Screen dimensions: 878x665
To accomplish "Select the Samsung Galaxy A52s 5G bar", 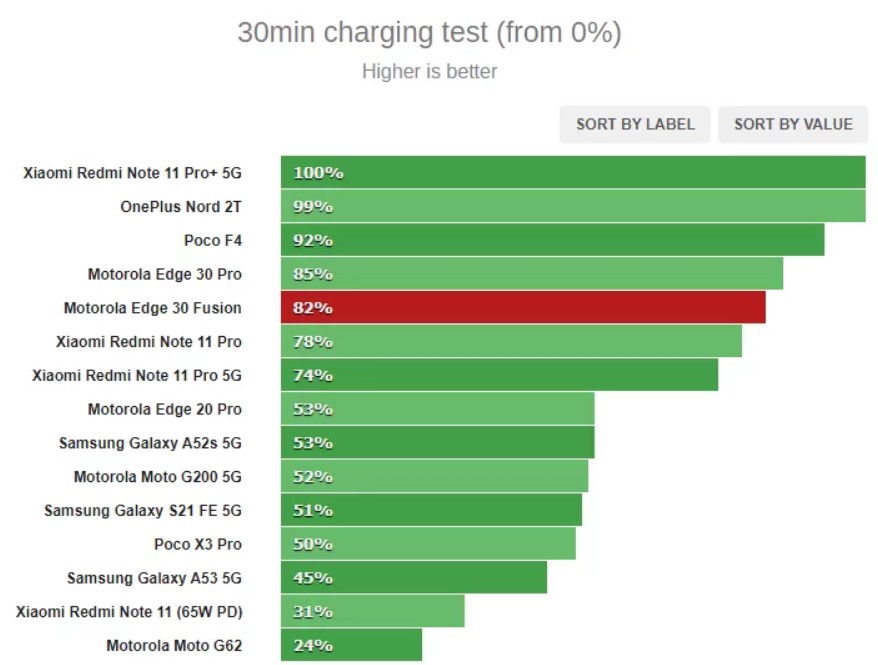I will (438, 442).
